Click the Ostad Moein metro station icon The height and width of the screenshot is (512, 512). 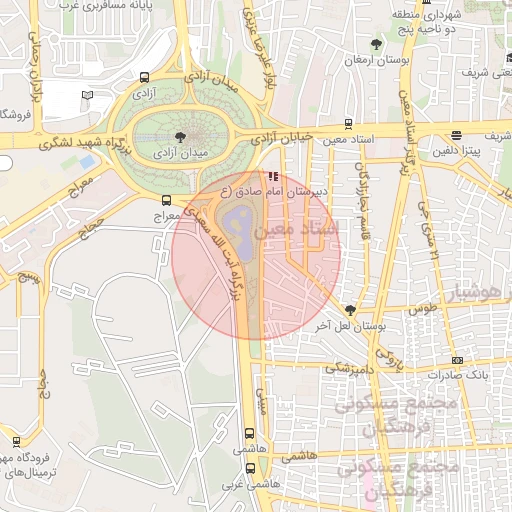coord(348,124)
